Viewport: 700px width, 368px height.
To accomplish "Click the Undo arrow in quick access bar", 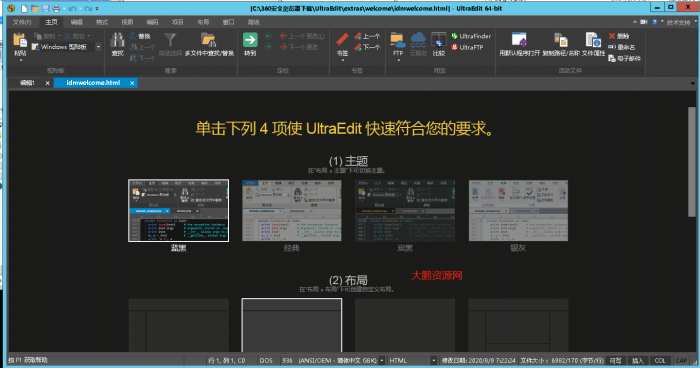I will (x=72, y=8).
